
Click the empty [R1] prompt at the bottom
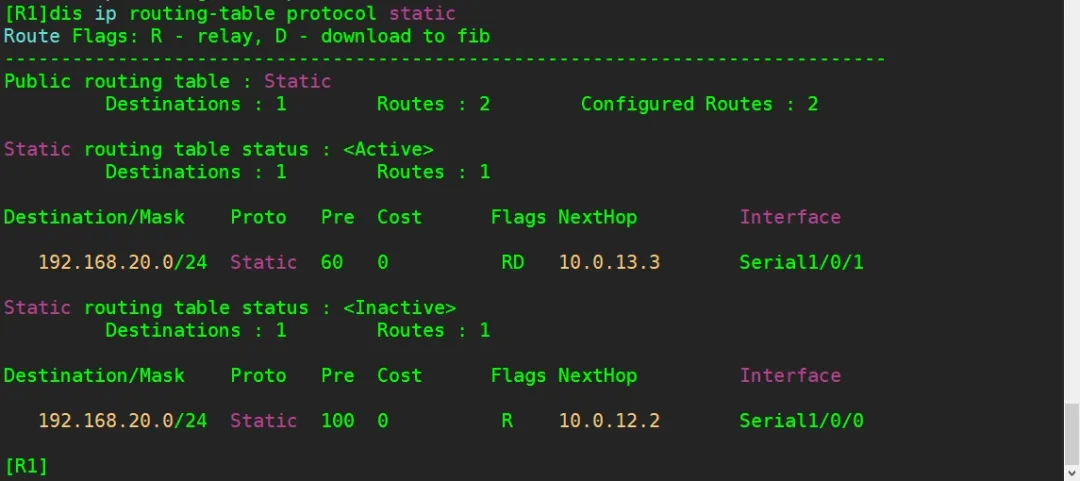[26, 465]
